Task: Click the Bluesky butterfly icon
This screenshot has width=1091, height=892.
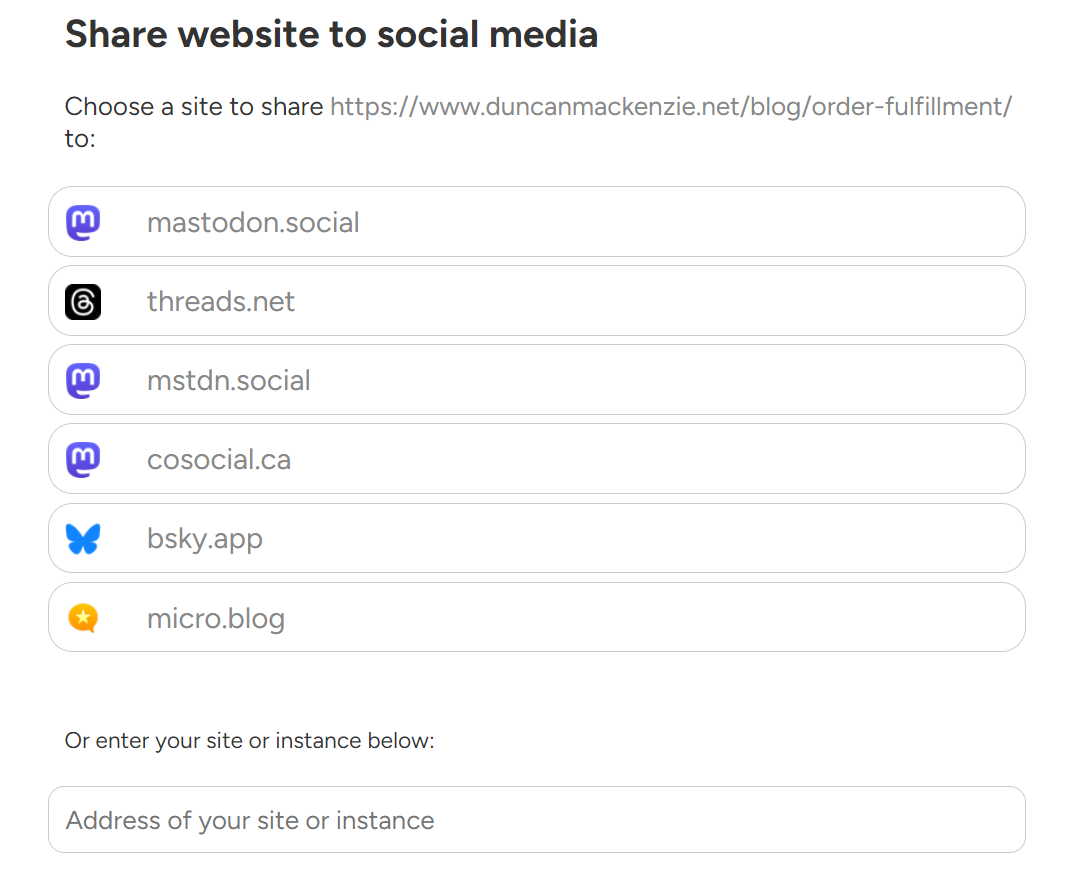Action: pyautogui.click(x=83, y=539)
